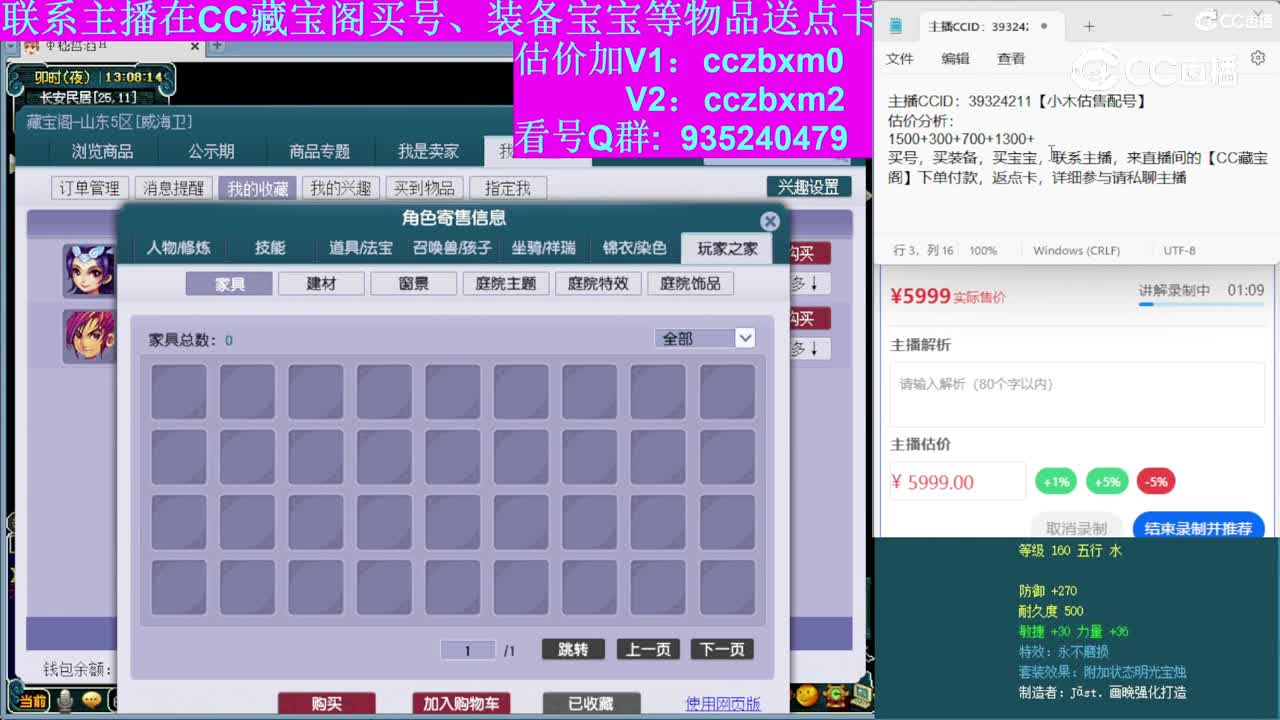Open the 文件 menu in Notepad
The width and height of the screenshot is (1280, 720).
(900, 59)
